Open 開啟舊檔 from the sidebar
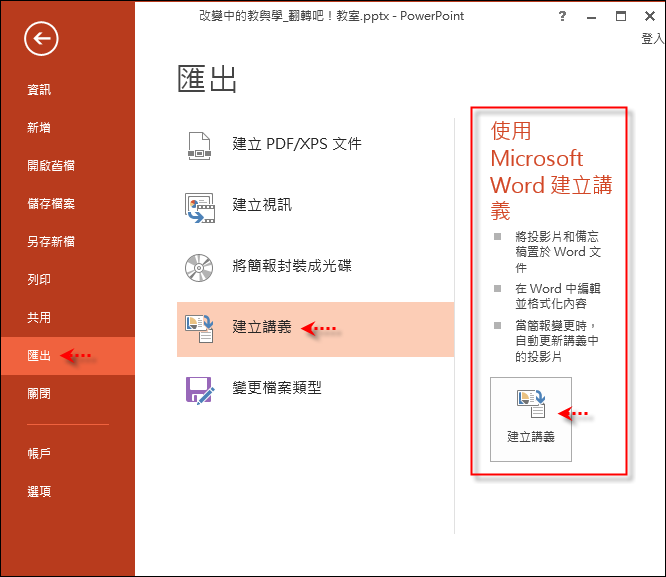 point(51,165)
